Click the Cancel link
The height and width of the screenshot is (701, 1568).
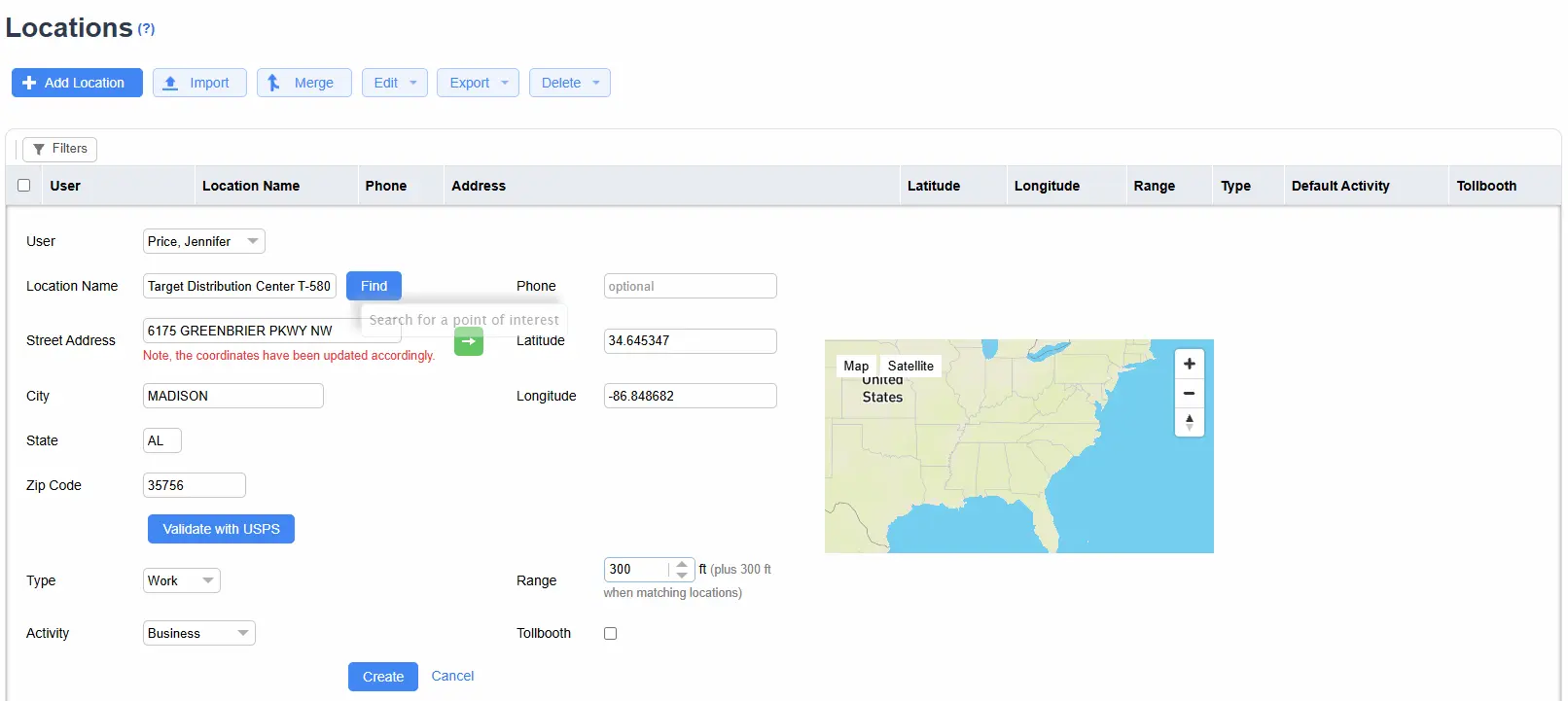(452, 676)
